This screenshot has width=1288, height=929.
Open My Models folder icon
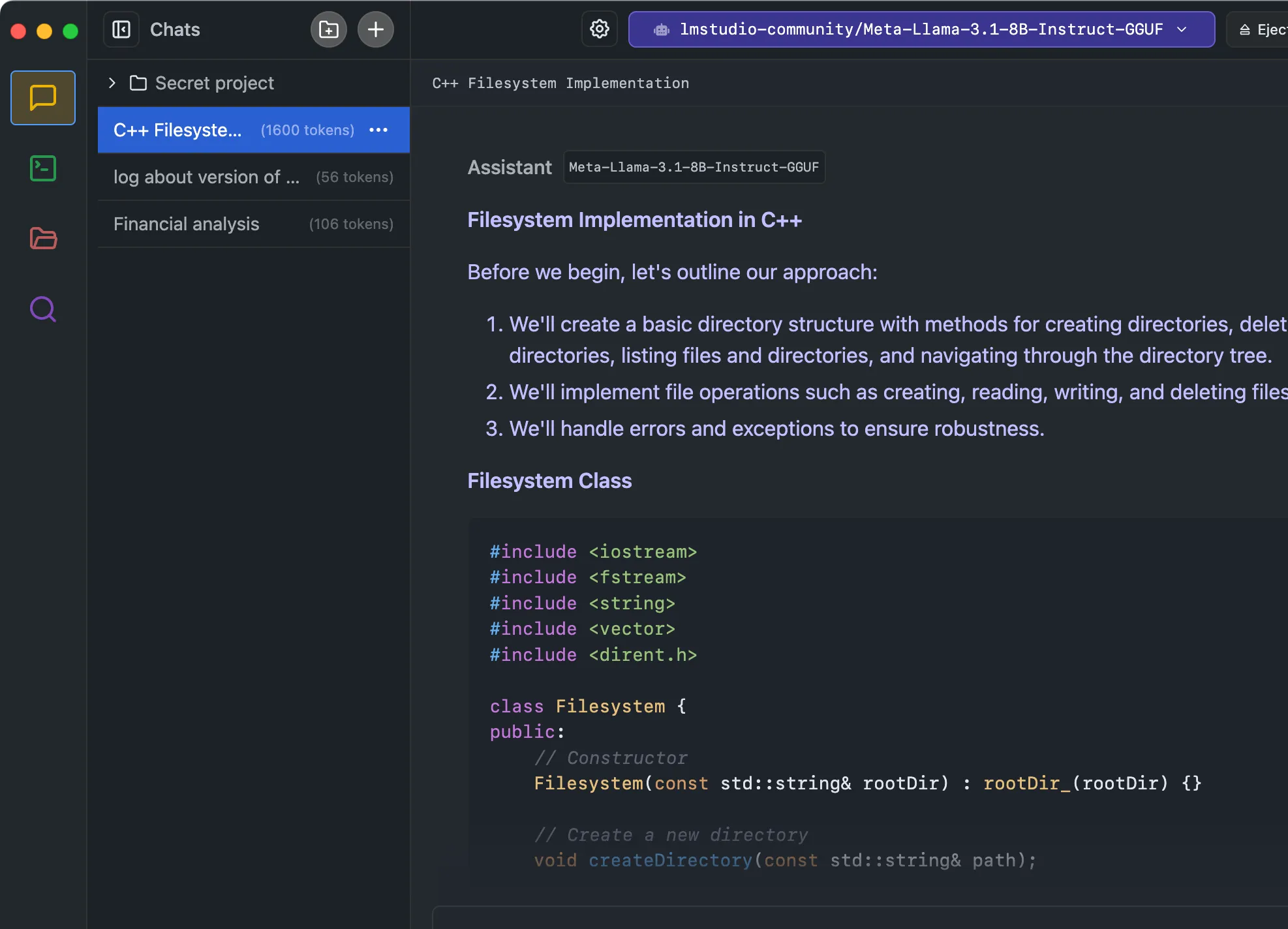[43, 238]
